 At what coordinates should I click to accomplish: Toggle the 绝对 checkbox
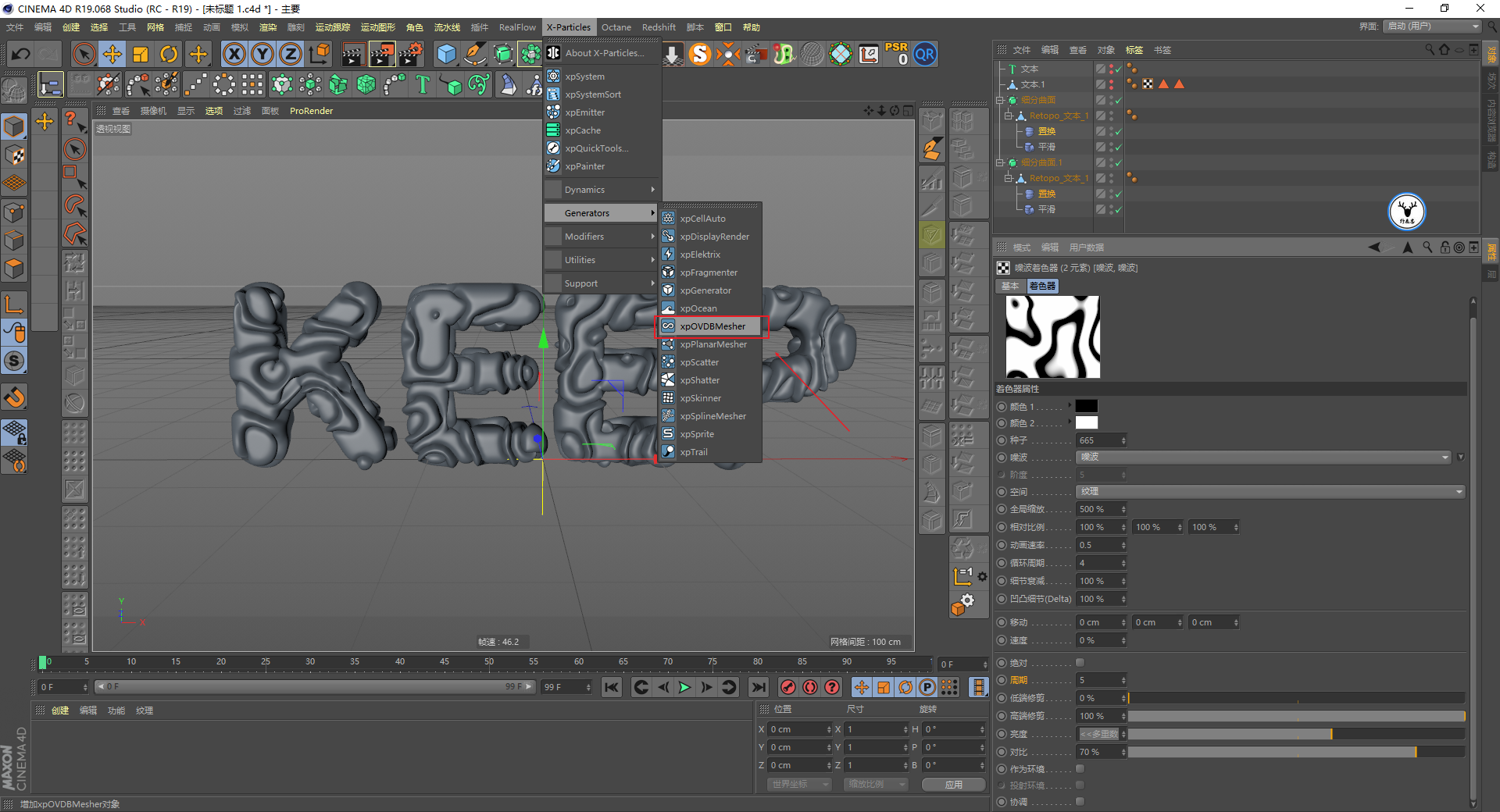(1080, 663)
